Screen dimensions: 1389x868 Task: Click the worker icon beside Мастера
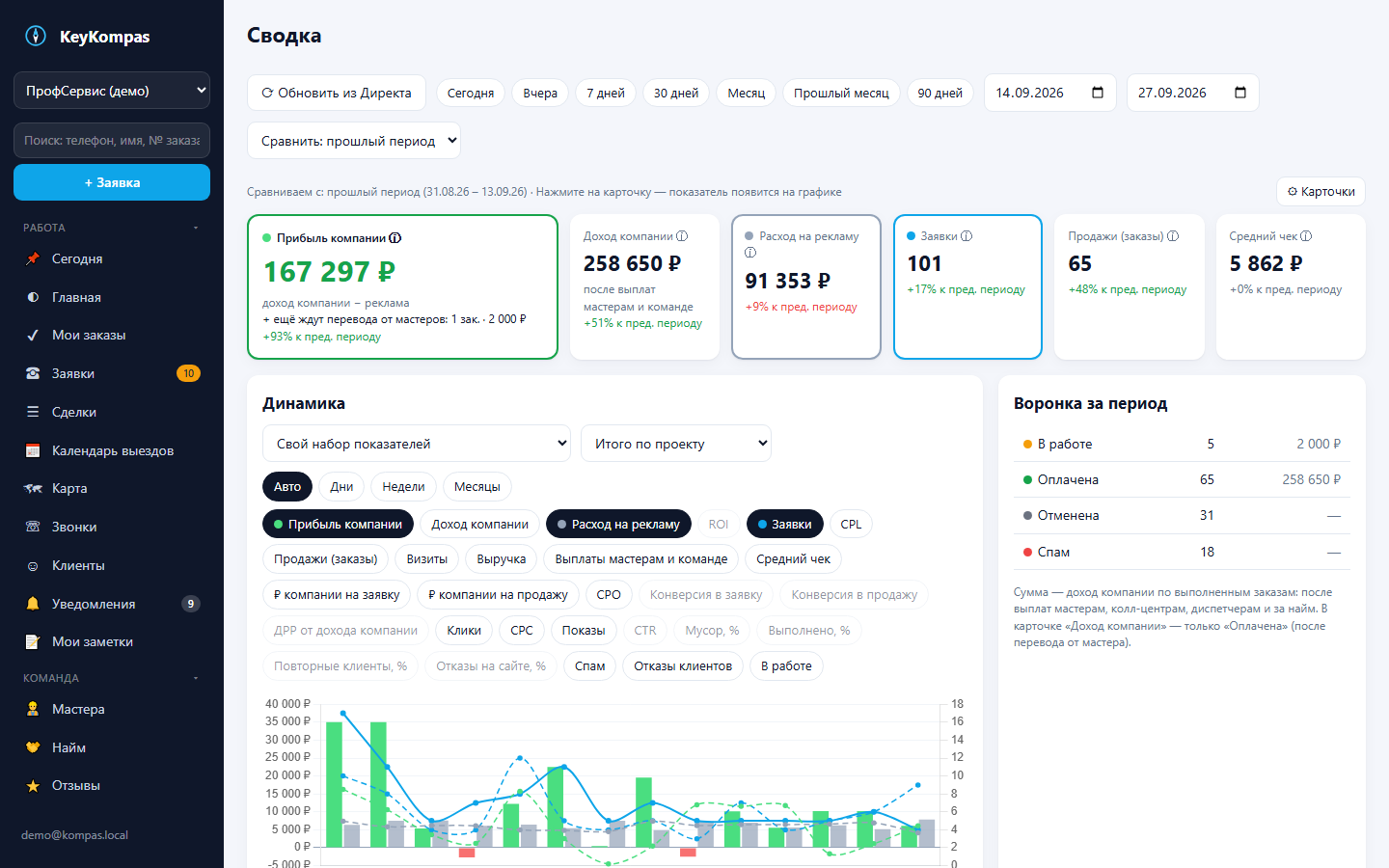coord(33,709)
